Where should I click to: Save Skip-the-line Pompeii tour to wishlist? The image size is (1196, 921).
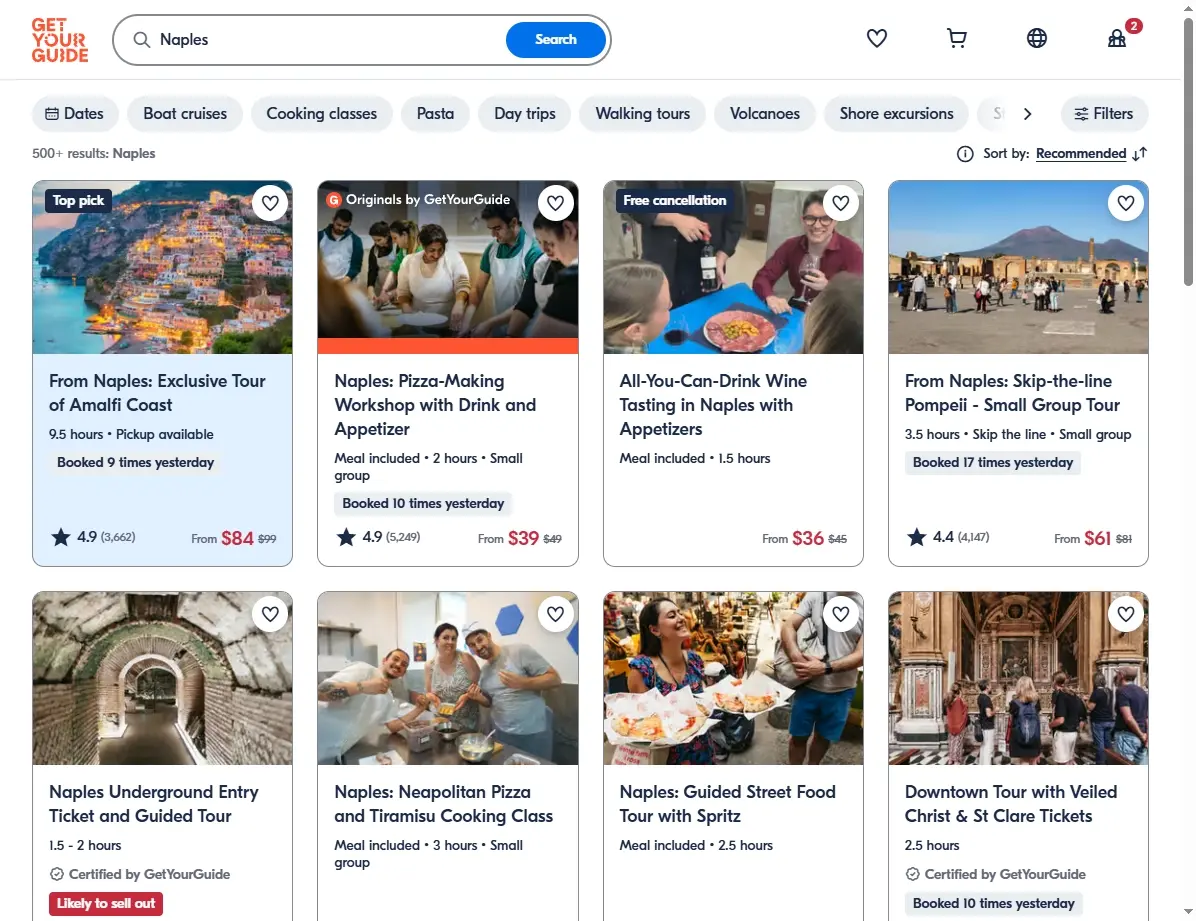(x=1126, y=203)
